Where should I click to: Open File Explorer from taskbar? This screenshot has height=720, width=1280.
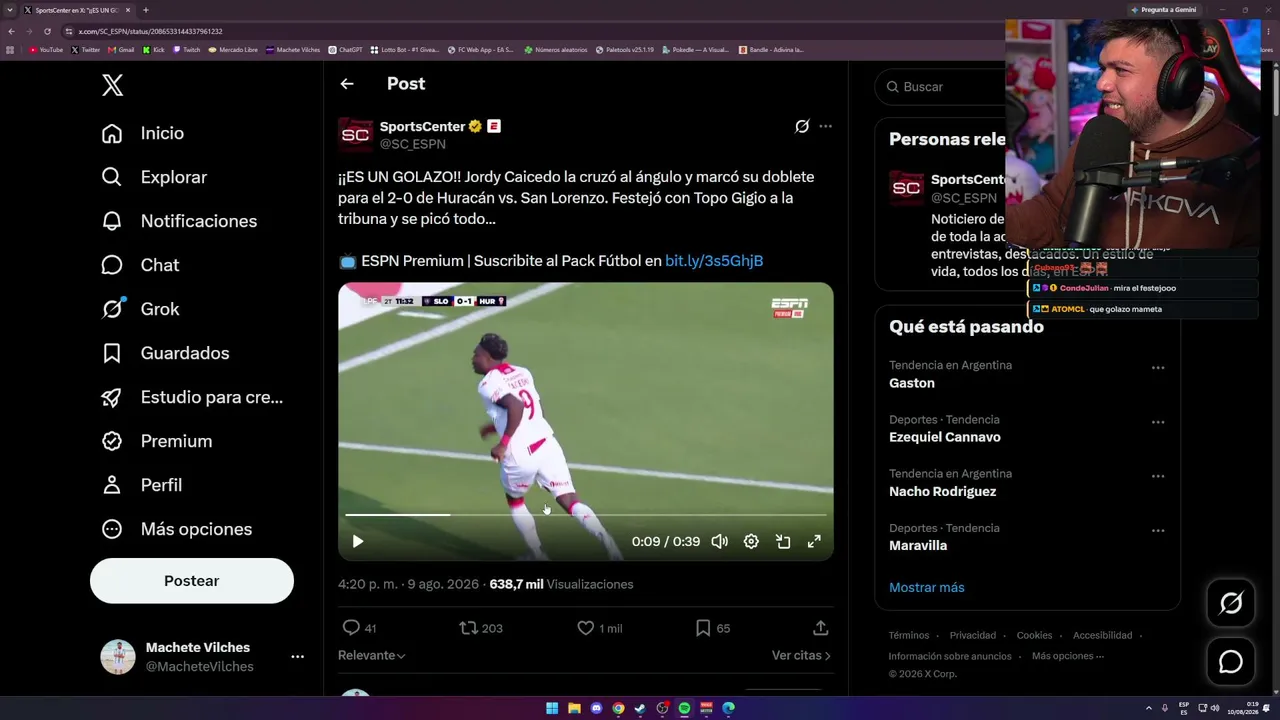coord(574,708)
